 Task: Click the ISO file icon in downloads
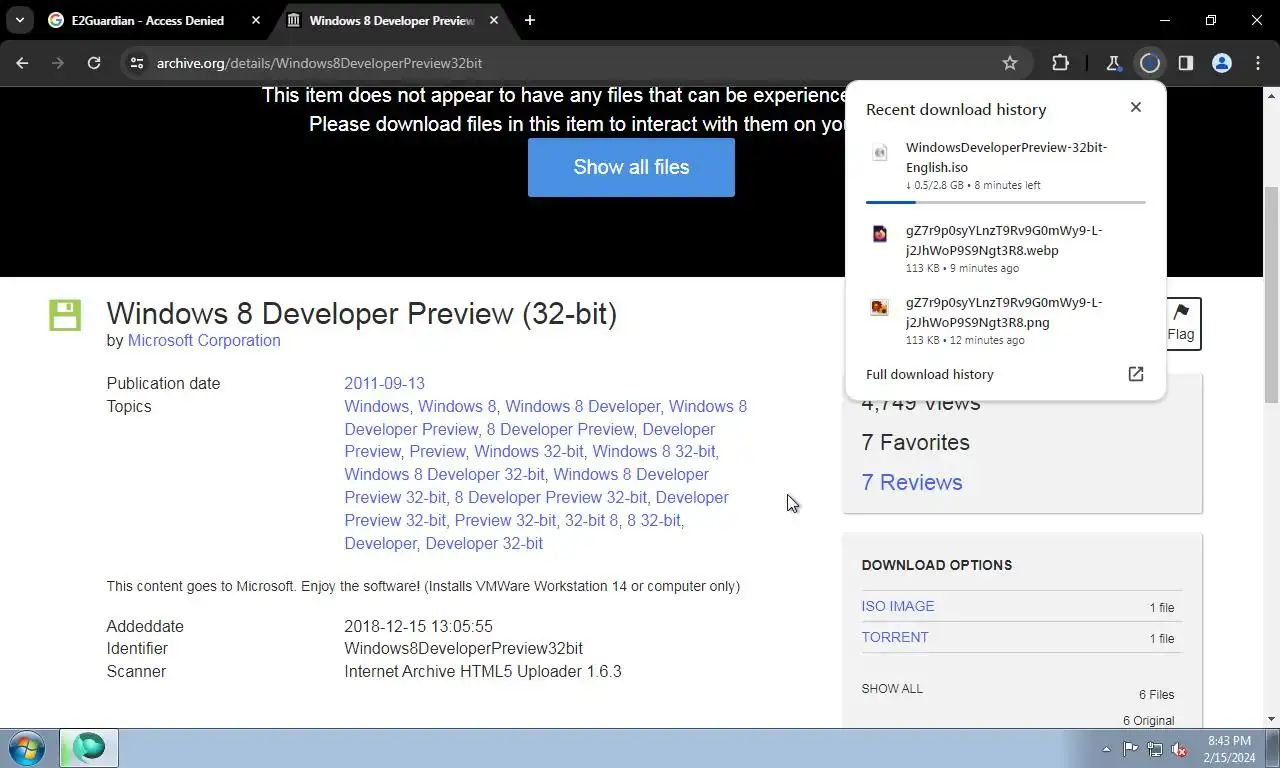(880, 153)
